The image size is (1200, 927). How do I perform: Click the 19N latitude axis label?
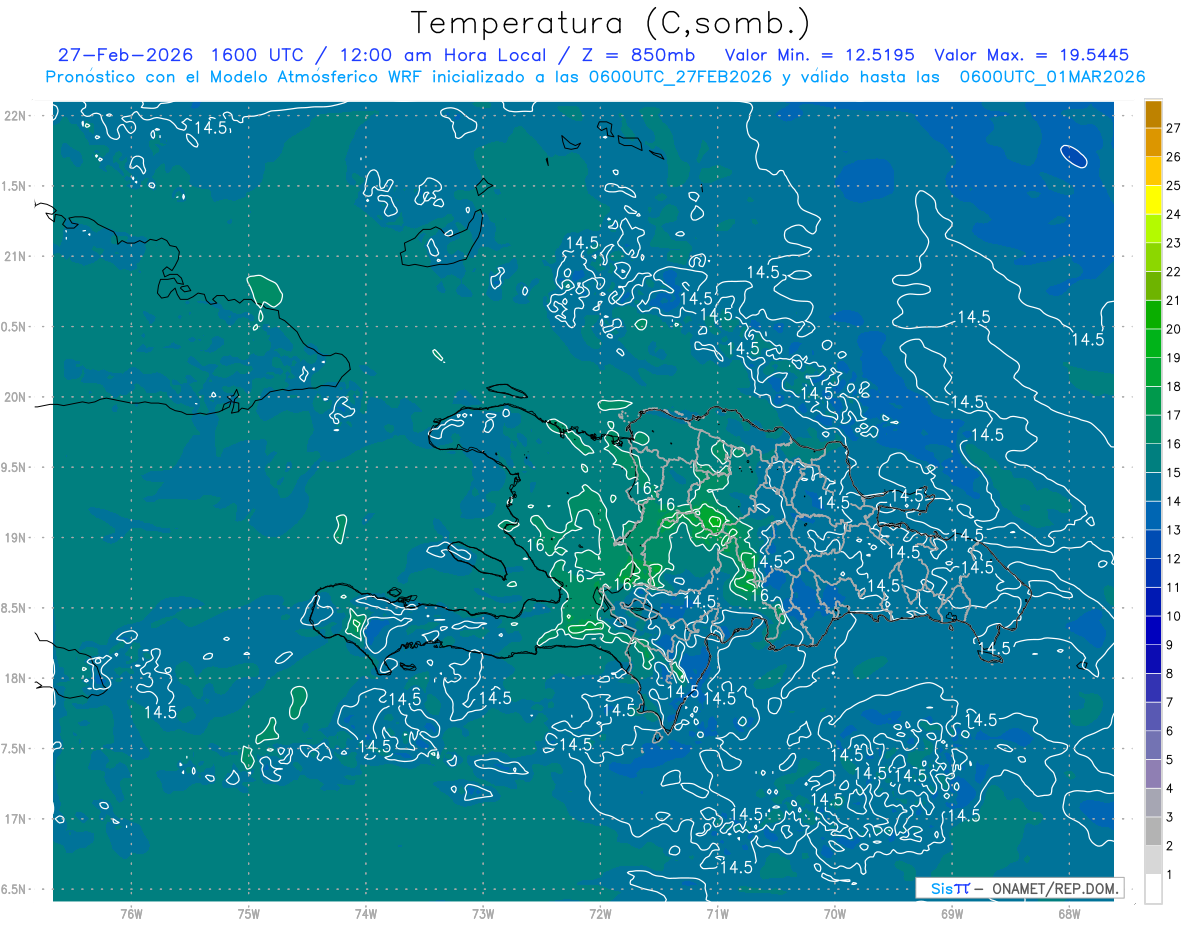[15, 538]
